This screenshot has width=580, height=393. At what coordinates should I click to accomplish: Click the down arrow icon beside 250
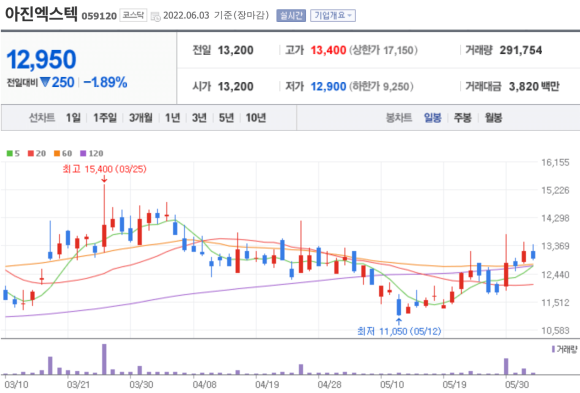[x=45, y=82]
